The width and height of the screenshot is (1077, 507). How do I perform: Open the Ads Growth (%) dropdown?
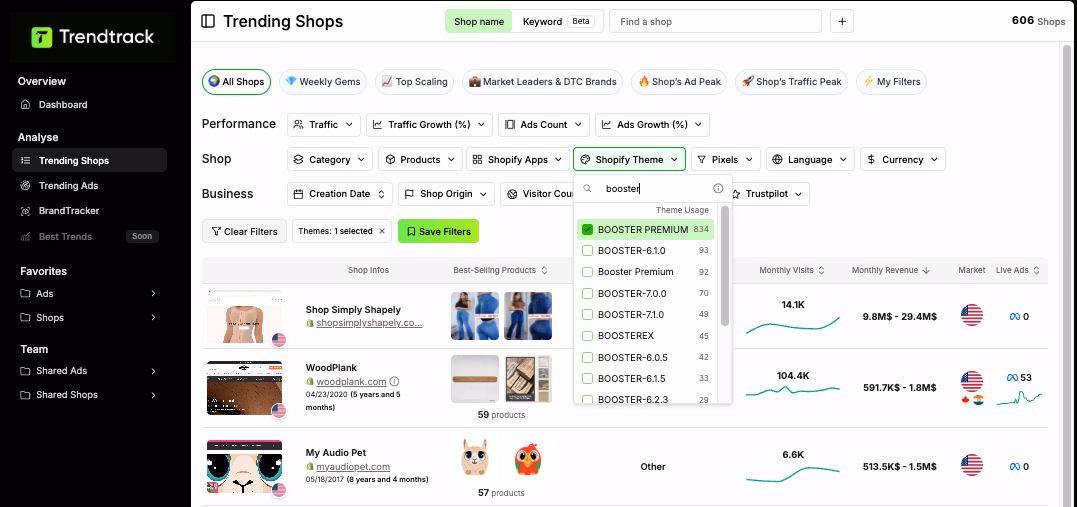pyautogui.click(x=652, y=124)
